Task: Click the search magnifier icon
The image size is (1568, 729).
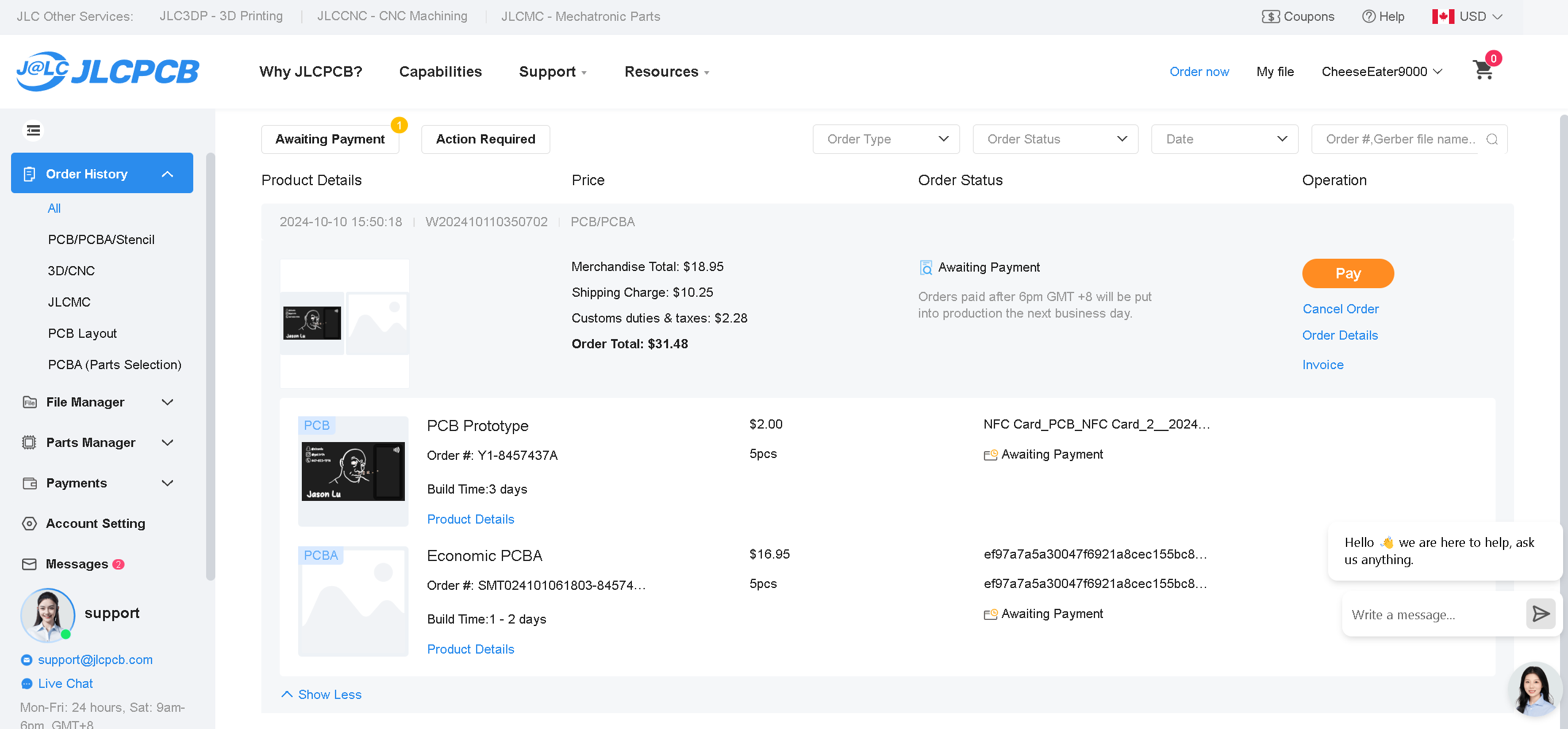Action: 1492,139
